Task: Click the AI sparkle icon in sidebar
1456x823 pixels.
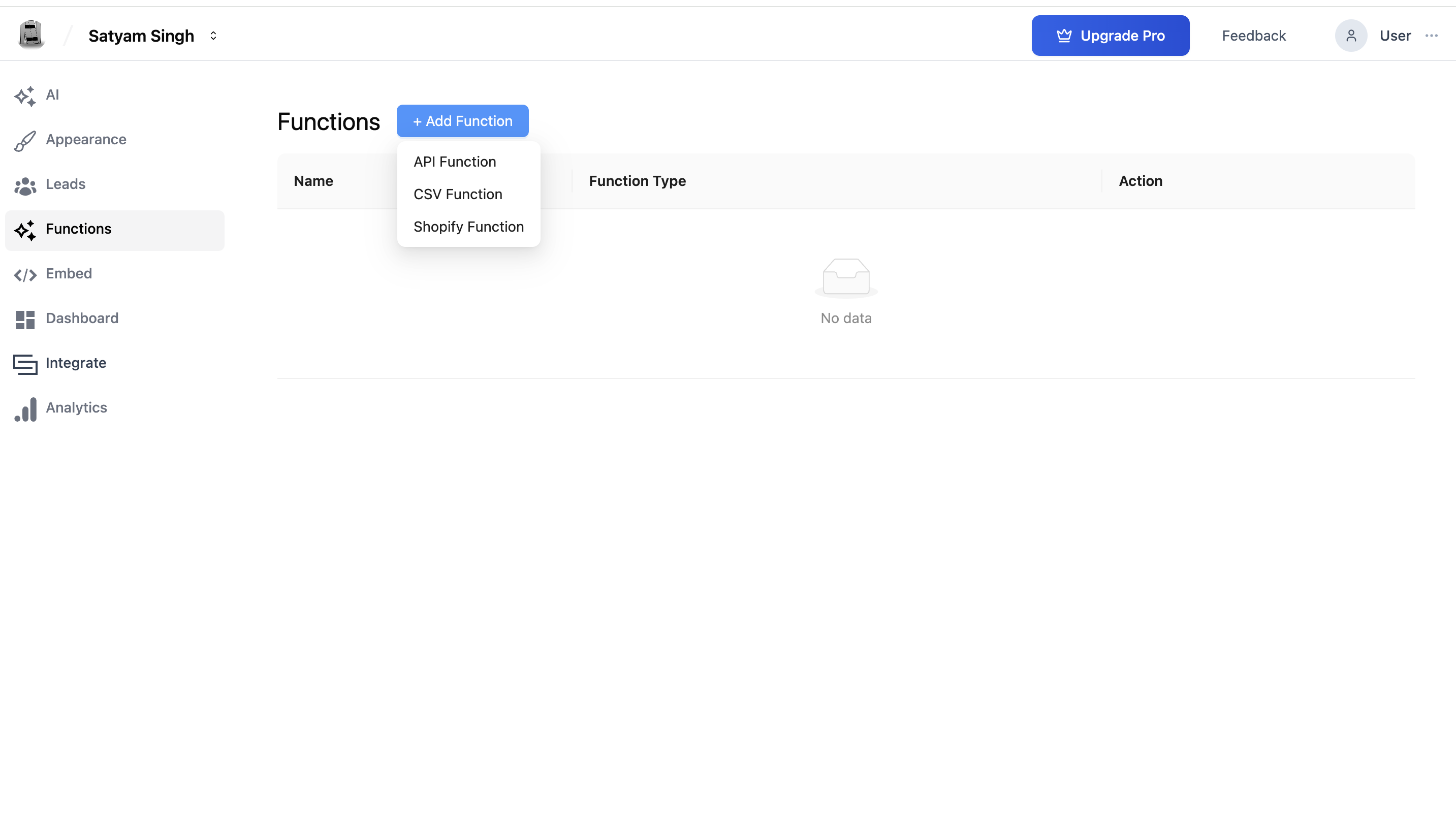Action: pyautogui.click(x=25, y=96)
